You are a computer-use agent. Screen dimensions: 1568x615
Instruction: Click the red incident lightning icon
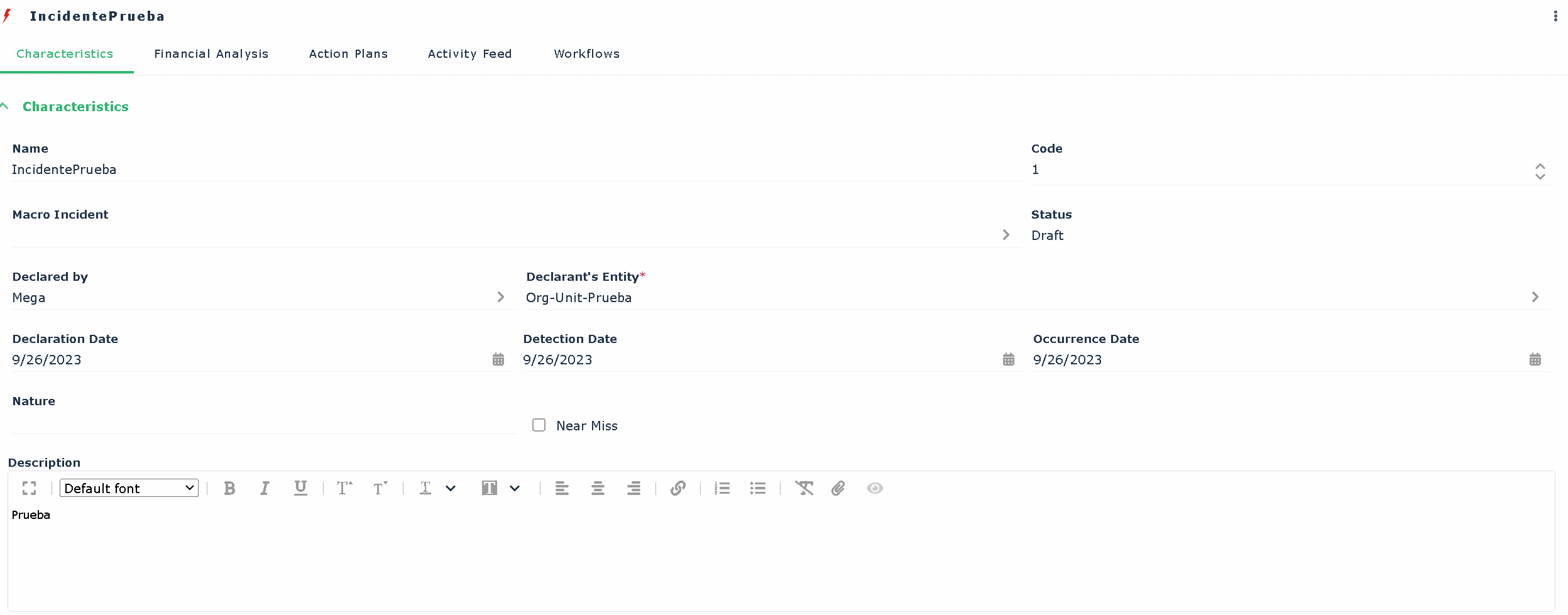[x=7, y=16]
